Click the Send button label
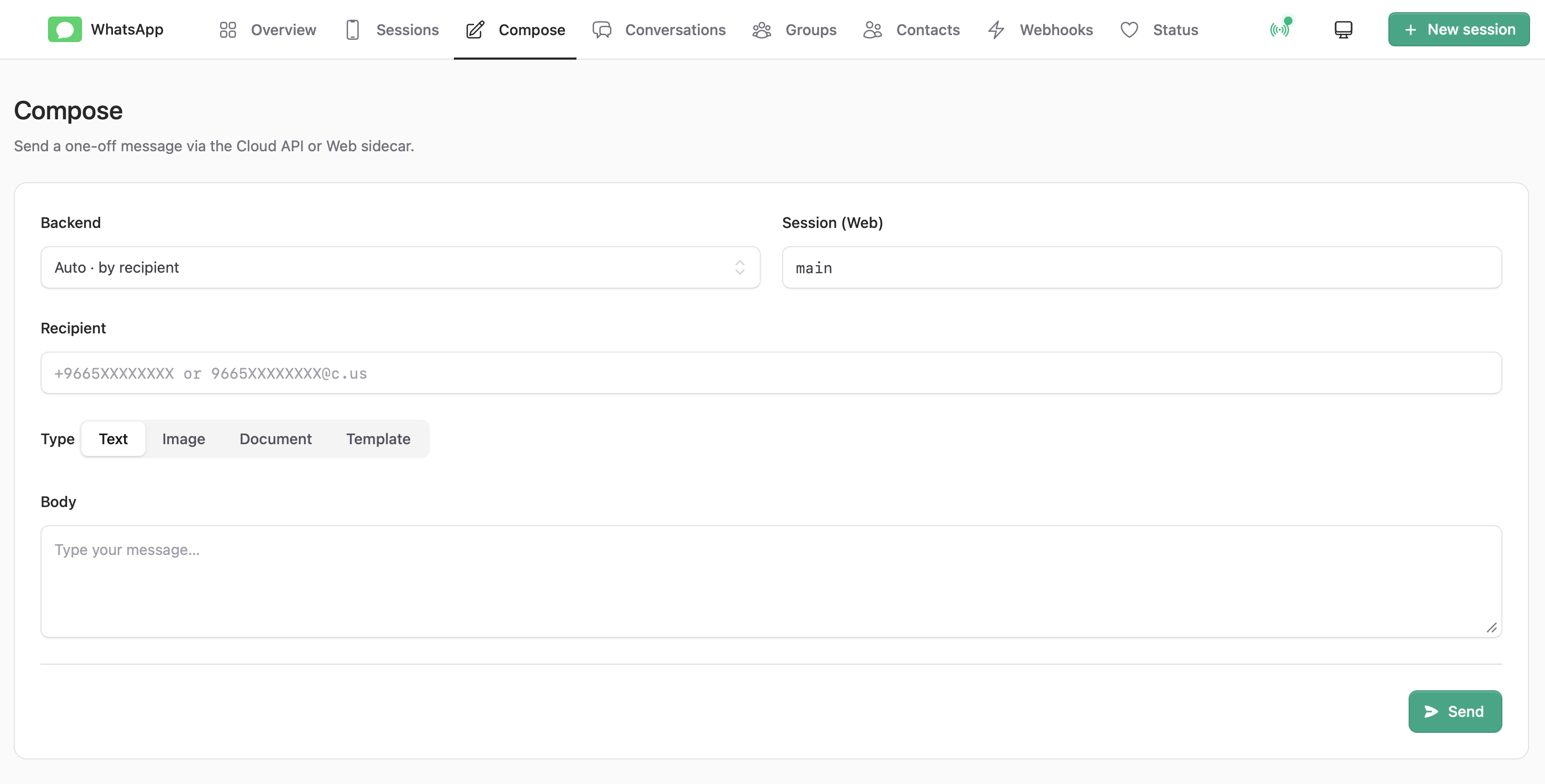This screenshot has width=1545, height=784. pyautogui.click(x=1466, y=712)
